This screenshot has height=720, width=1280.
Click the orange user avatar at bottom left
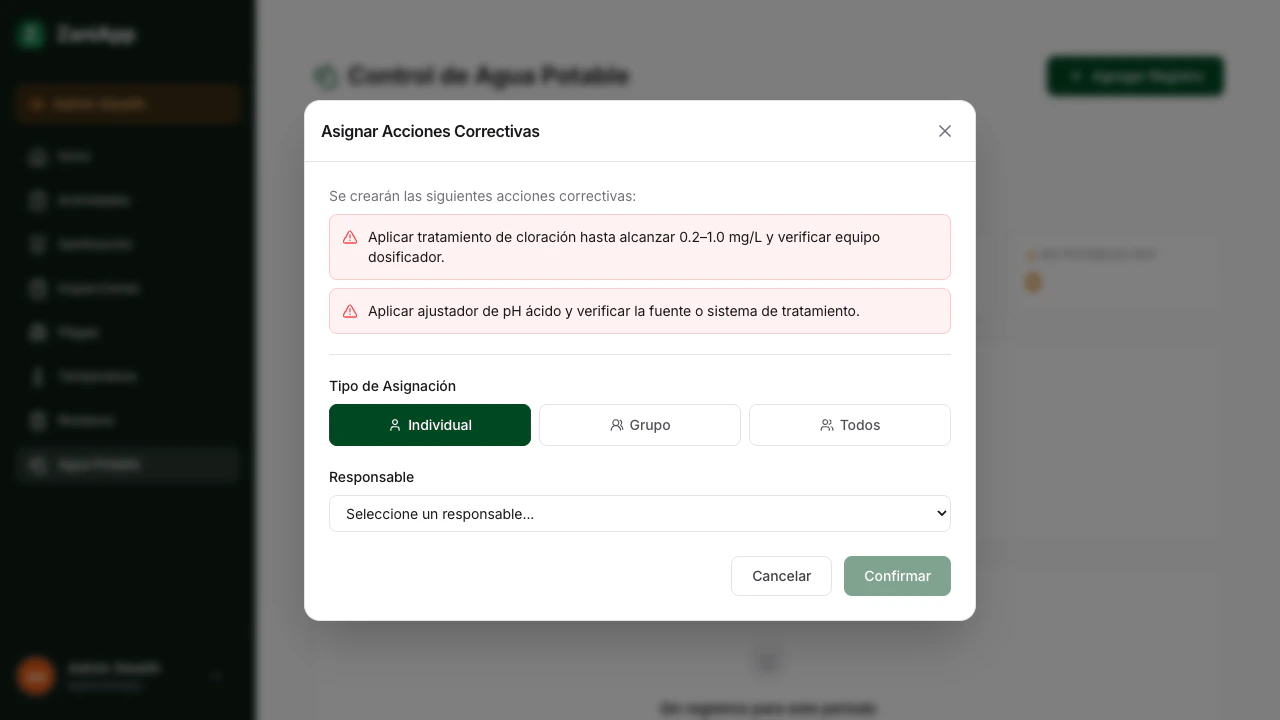(x=36, y=676)
